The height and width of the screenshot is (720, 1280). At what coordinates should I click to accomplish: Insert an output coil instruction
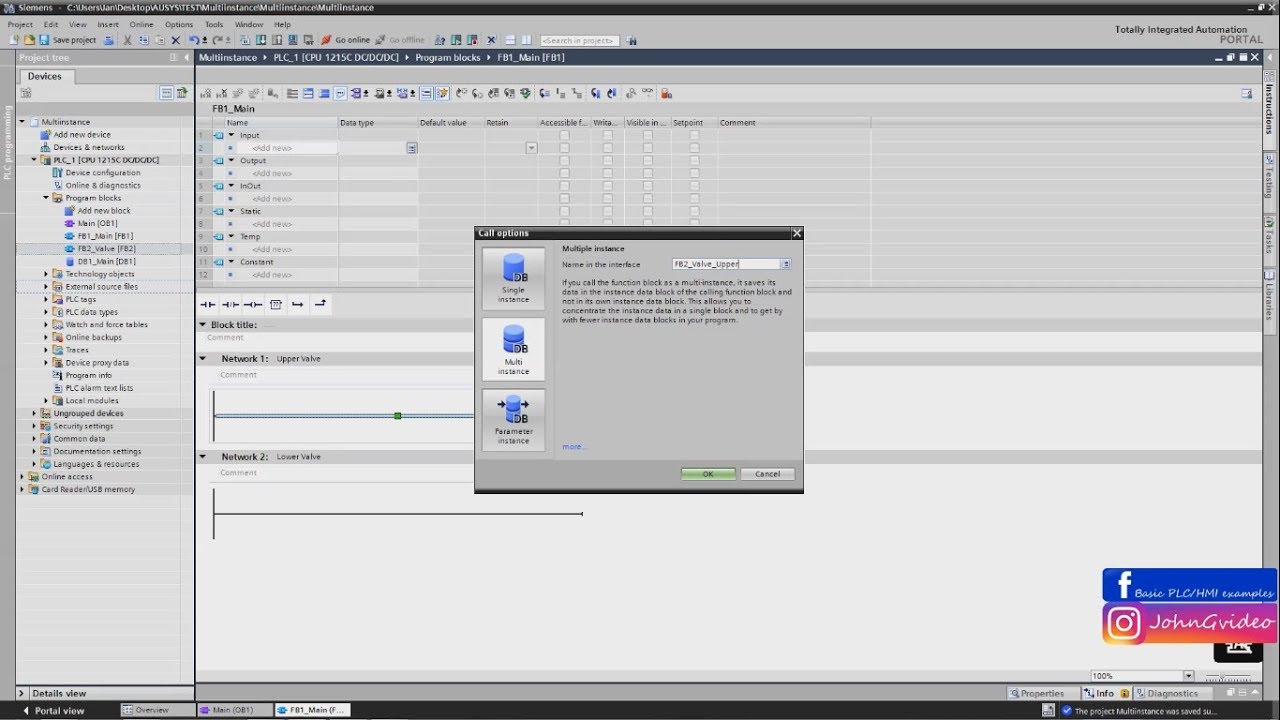tap(253, 304)
